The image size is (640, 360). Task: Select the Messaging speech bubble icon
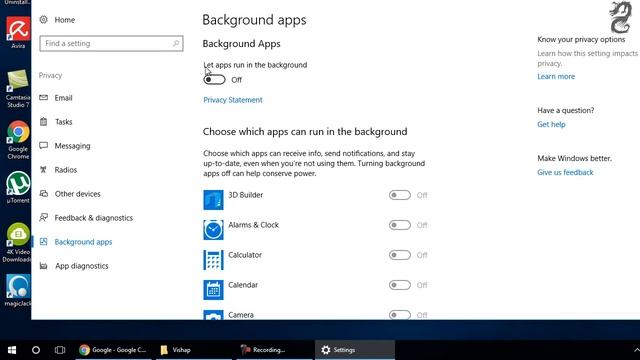coord(44,145)
